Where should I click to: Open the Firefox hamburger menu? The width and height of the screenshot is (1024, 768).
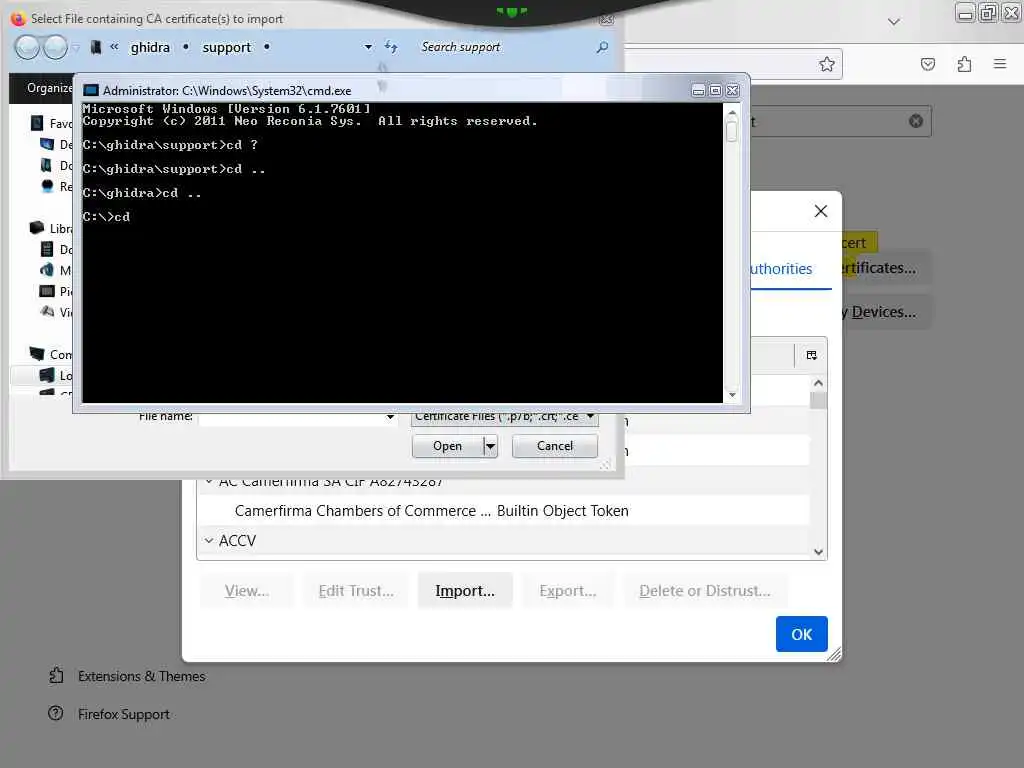point(1000,64)
